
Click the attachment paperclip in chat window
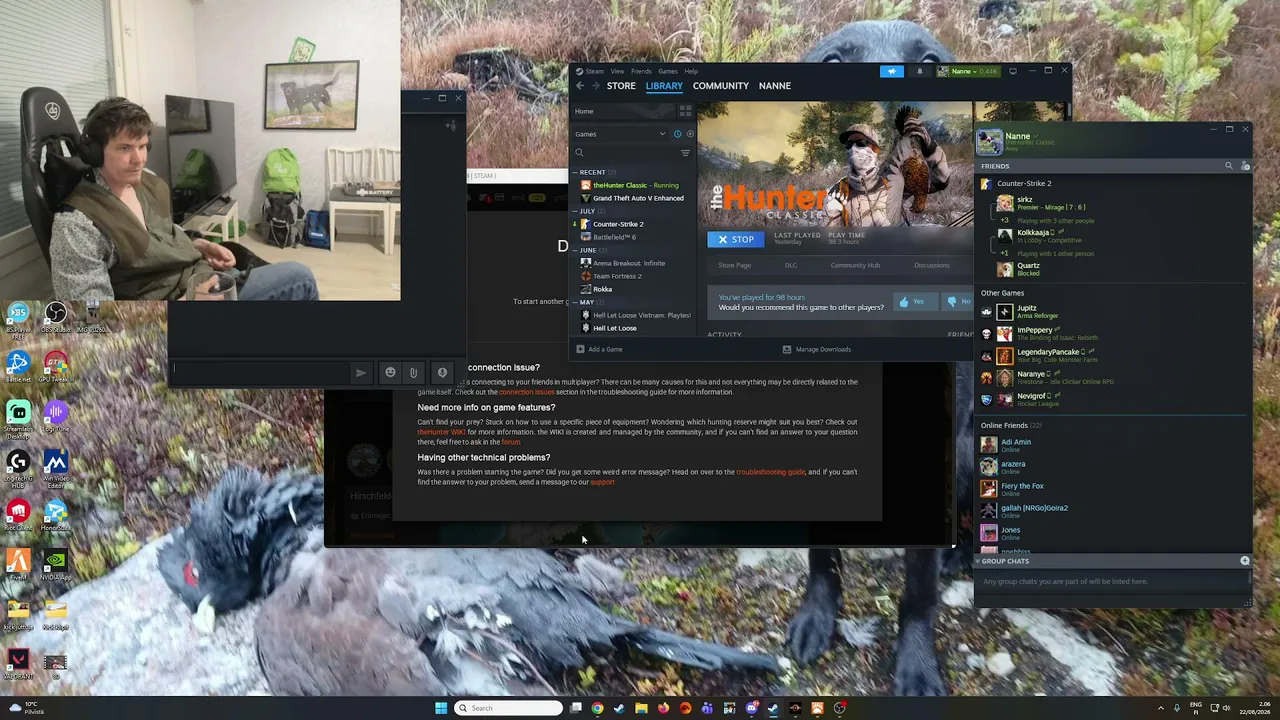[413, 373]
